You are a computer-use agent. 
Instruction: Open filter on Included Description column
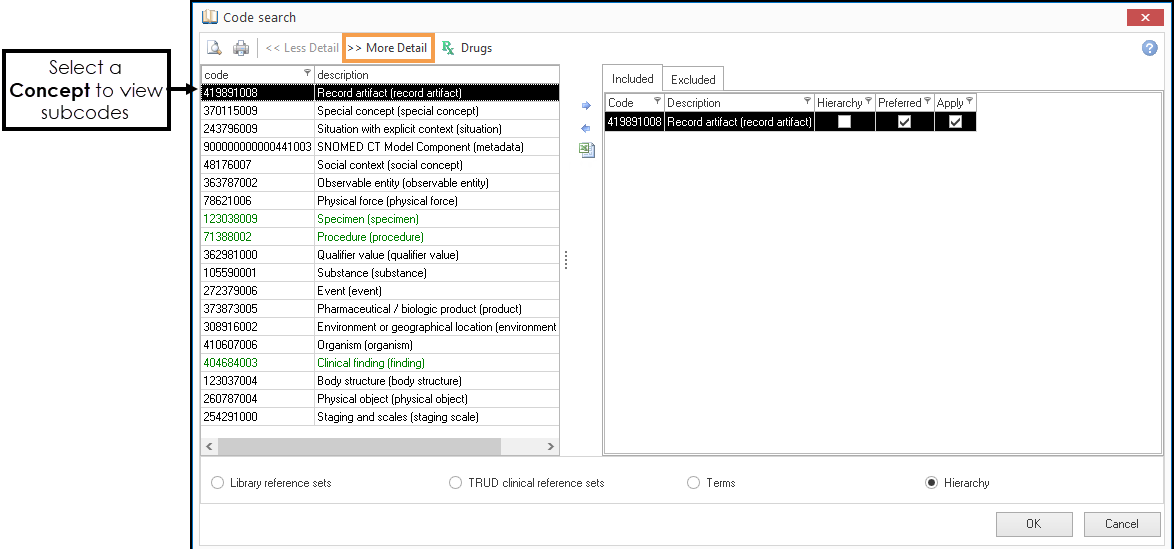coord(806,102)
